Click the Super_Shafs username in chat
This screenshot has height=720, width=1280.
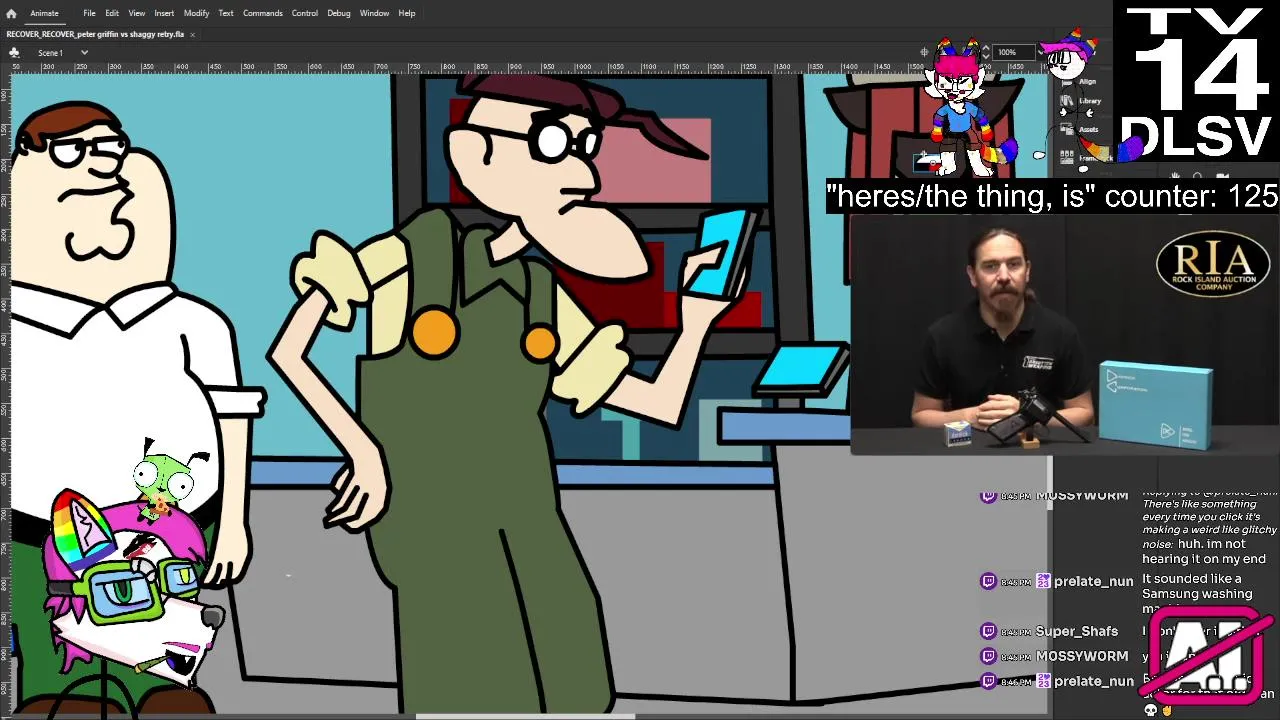pyautogui.click(x=1076, y=631)
